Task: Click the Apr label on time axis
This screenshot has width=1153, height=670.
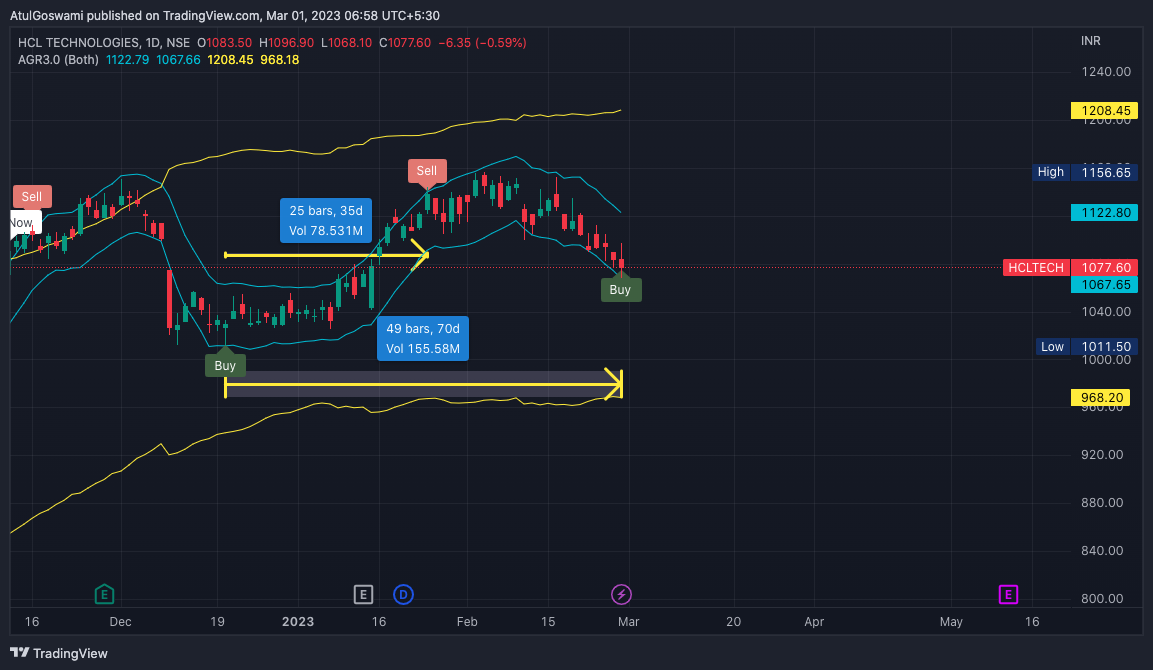Action: coord(814,621)
